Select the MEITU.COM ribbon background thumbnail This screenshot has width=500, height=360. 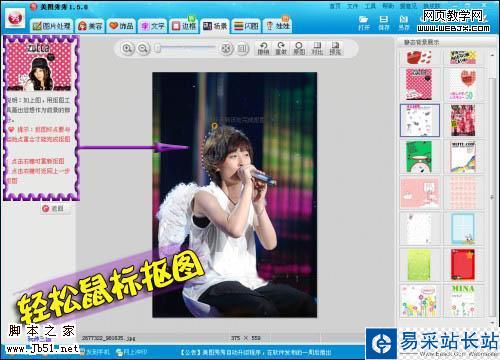[463, 157]
